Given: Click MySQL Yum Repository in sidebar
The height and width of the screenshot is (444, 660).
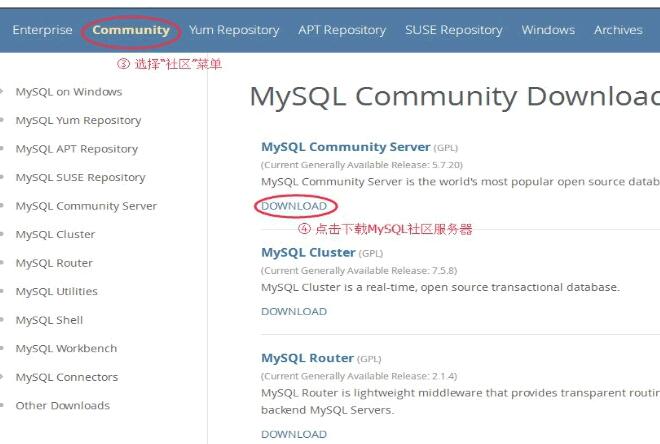Looking at the screenshot, I should click(x=78, y=120).
